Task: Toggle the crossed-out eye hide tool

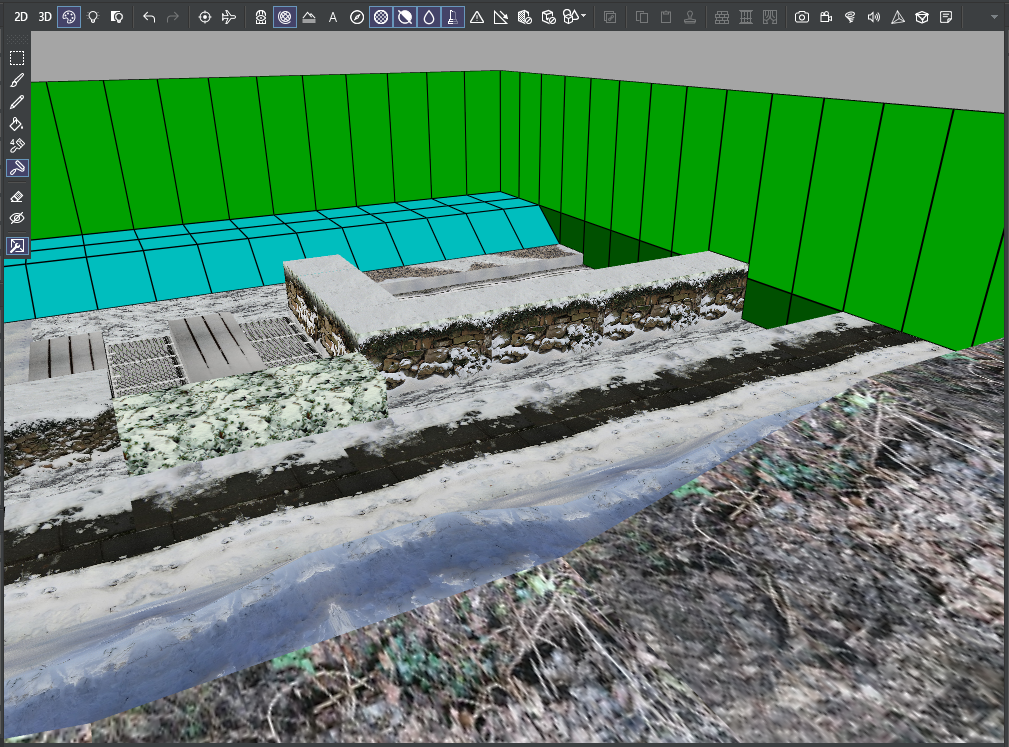Action: pos(17,218)
